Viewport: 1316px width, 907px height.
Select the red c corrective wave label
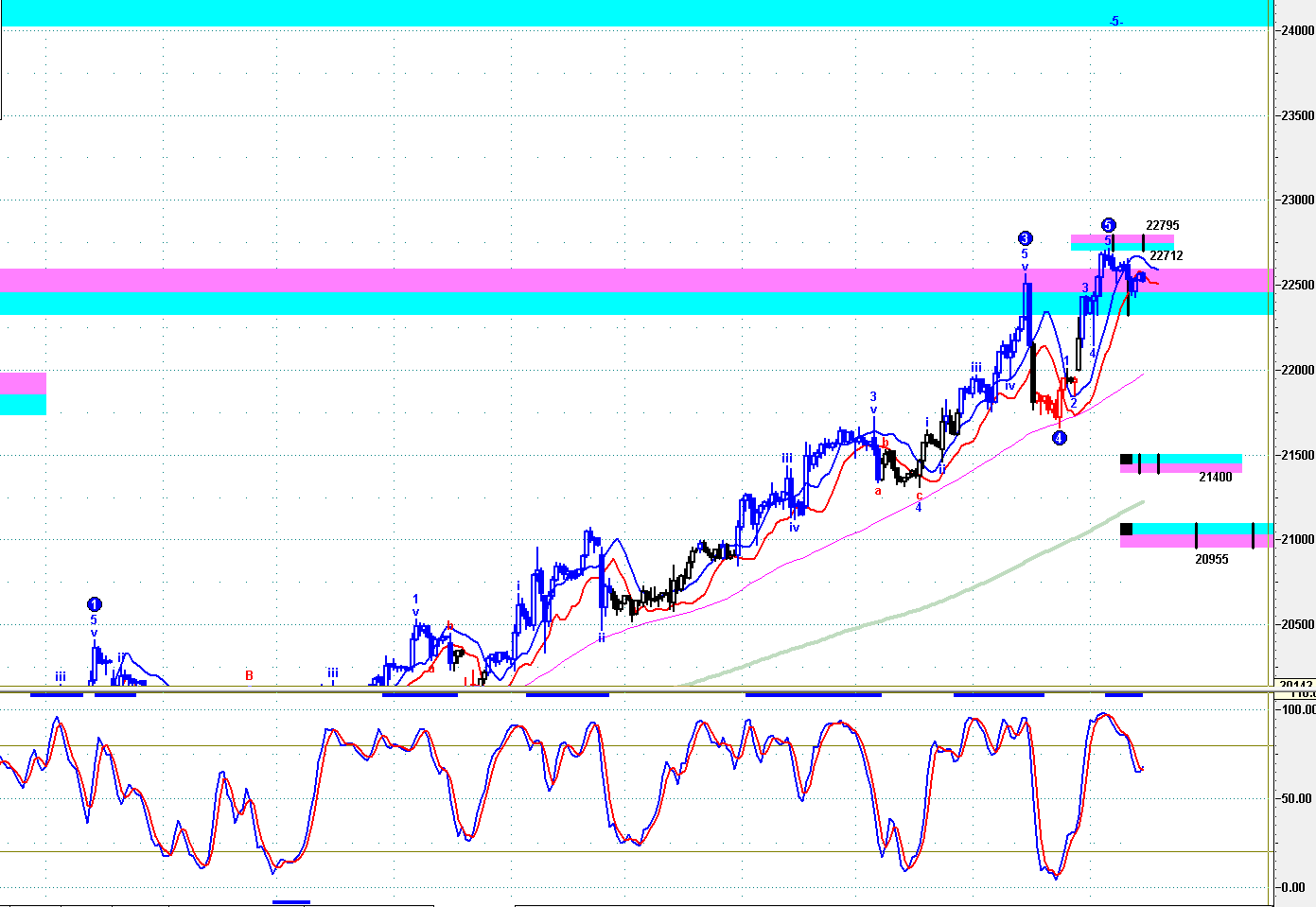[x=919, y=495]
